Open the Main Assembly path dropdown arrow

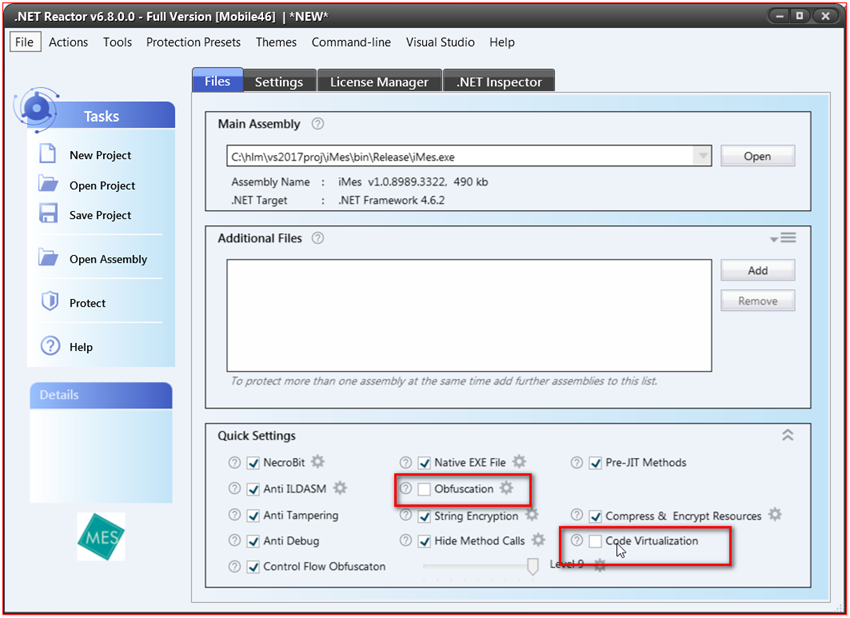coord(702,156)
